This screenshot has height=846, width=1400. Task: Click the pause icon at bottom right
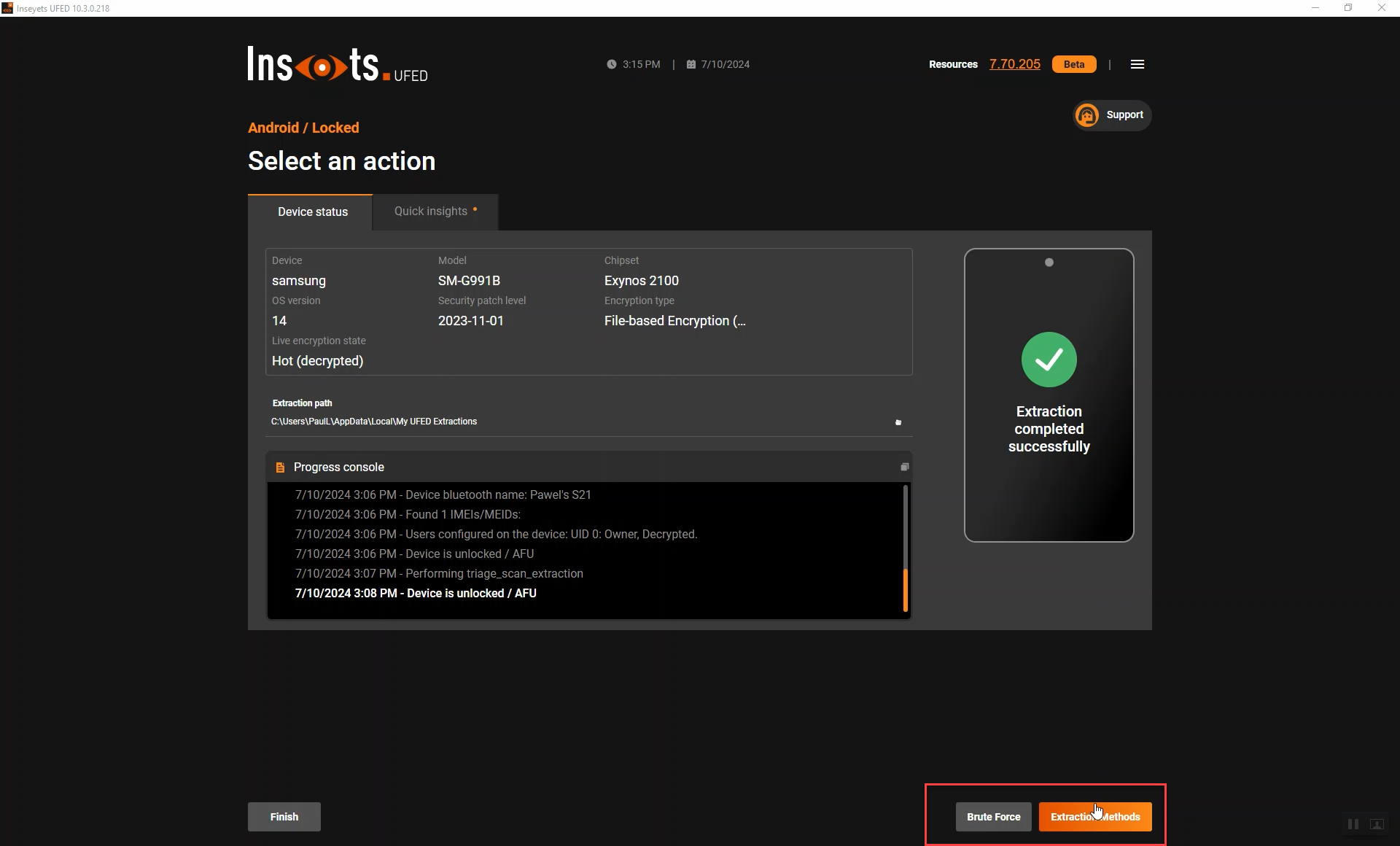[x=1353, y=824]
